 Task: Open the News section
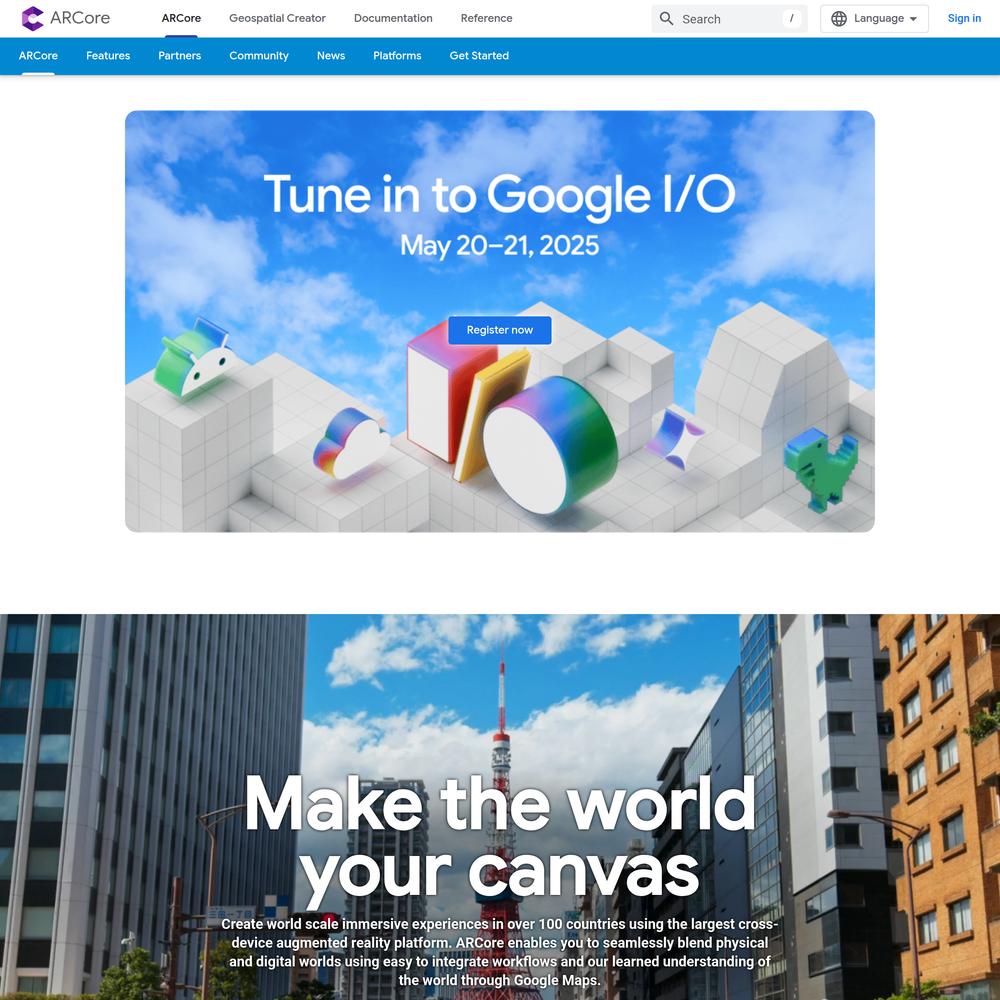tap(330, 55)
